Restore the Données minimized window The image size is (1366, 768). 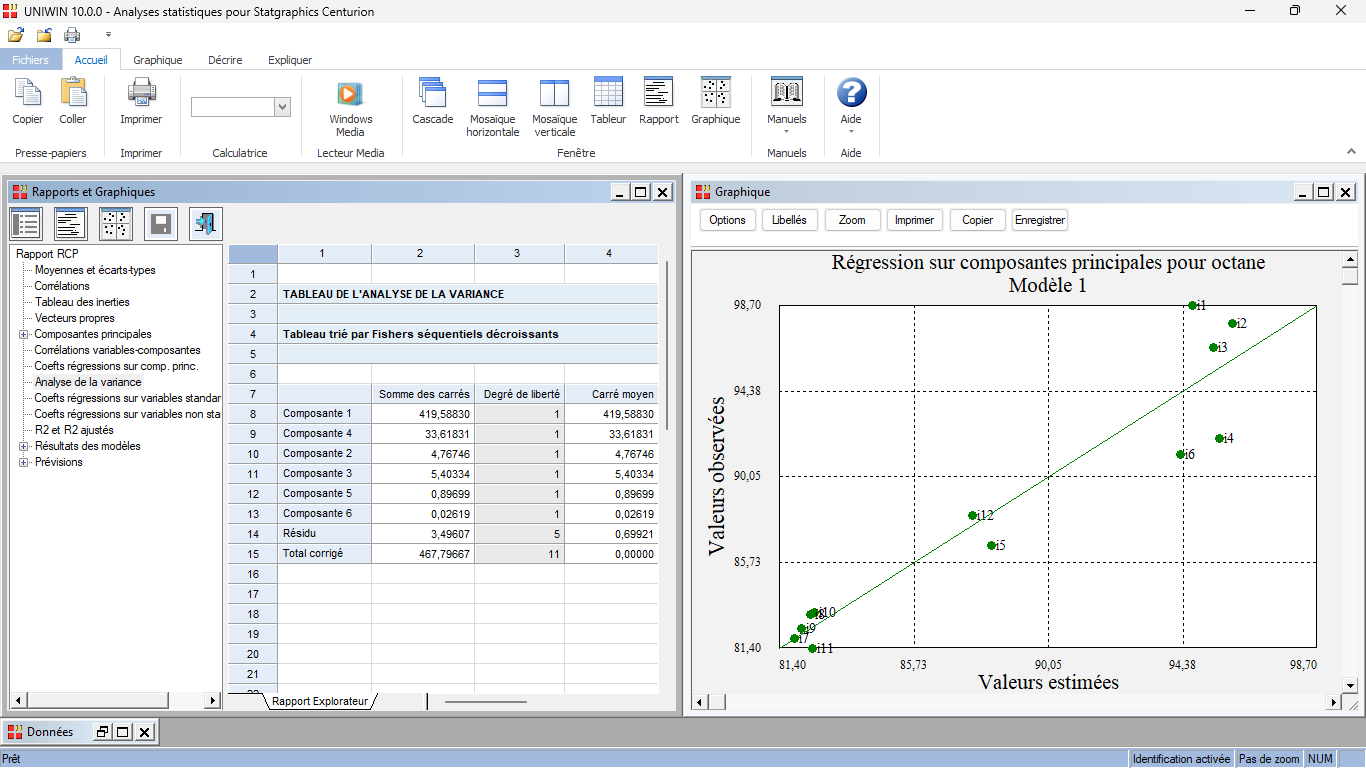click(x=103, y=732)
